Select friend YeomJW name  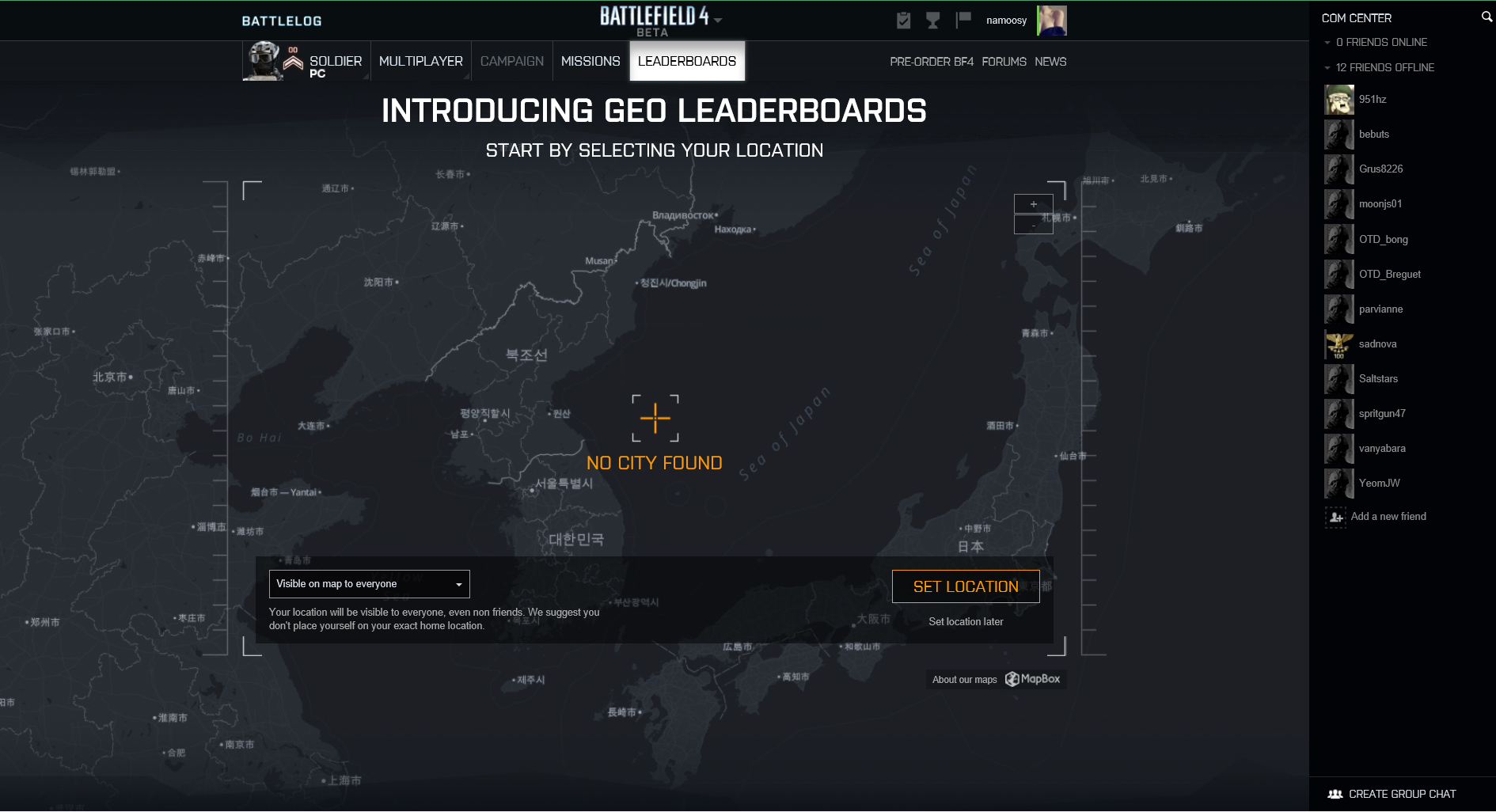tap(1380, 484)
